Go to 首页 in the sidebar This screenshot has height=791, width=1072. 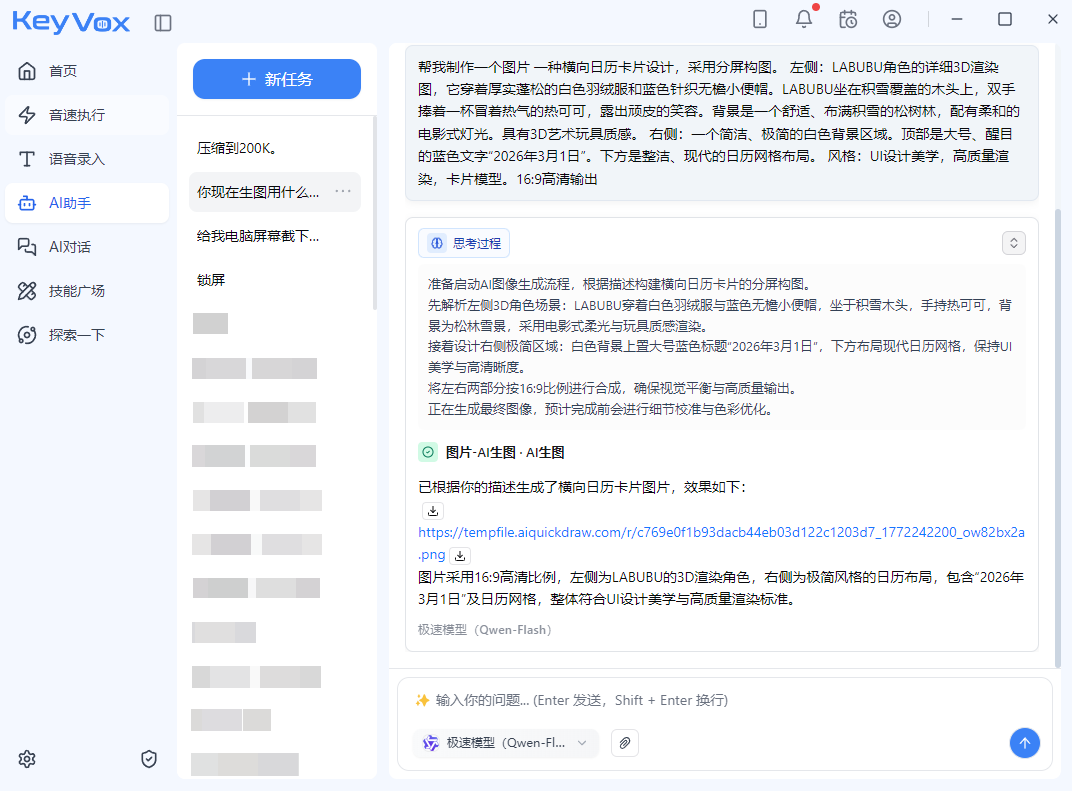point(63,71)
